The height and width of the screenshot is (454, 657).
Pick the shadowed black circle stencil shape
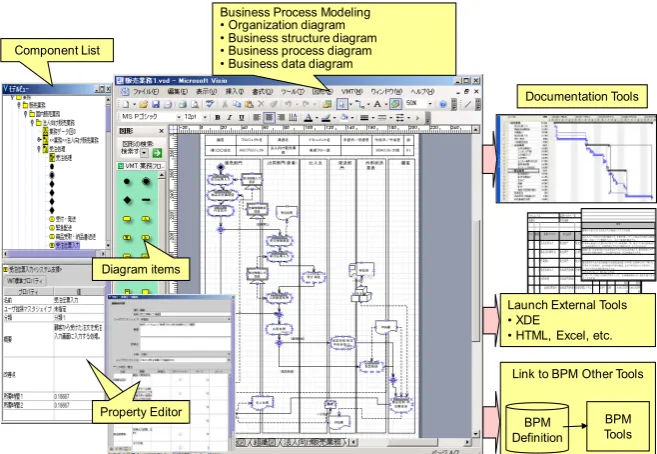pos(146,181)
